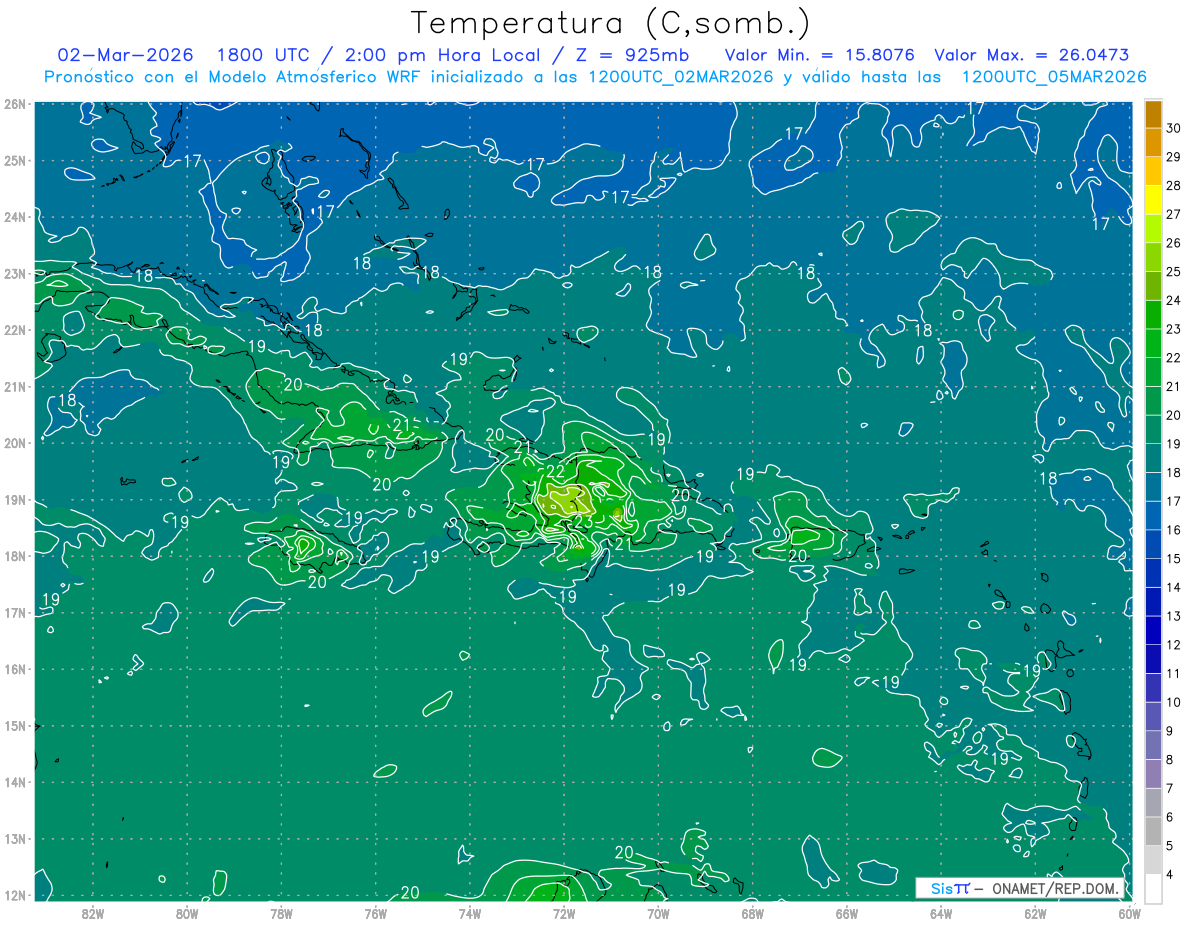This screenshot has width=1200, height=927.
Task: Click the yellow legend swatch between 27 and 28
Action: [1153, 199]
